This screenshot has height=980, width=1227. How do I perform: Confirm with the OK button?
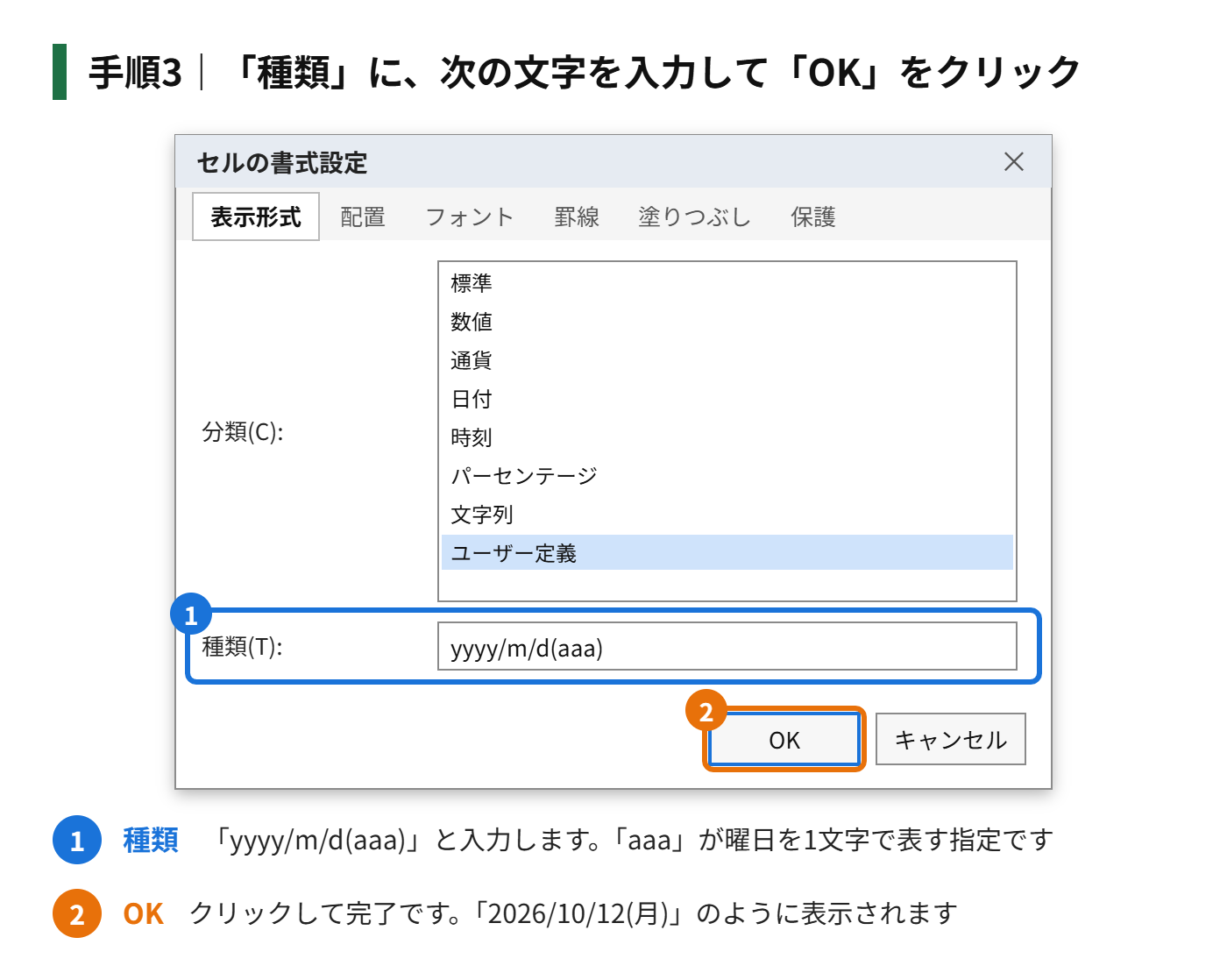click(784, 740)
